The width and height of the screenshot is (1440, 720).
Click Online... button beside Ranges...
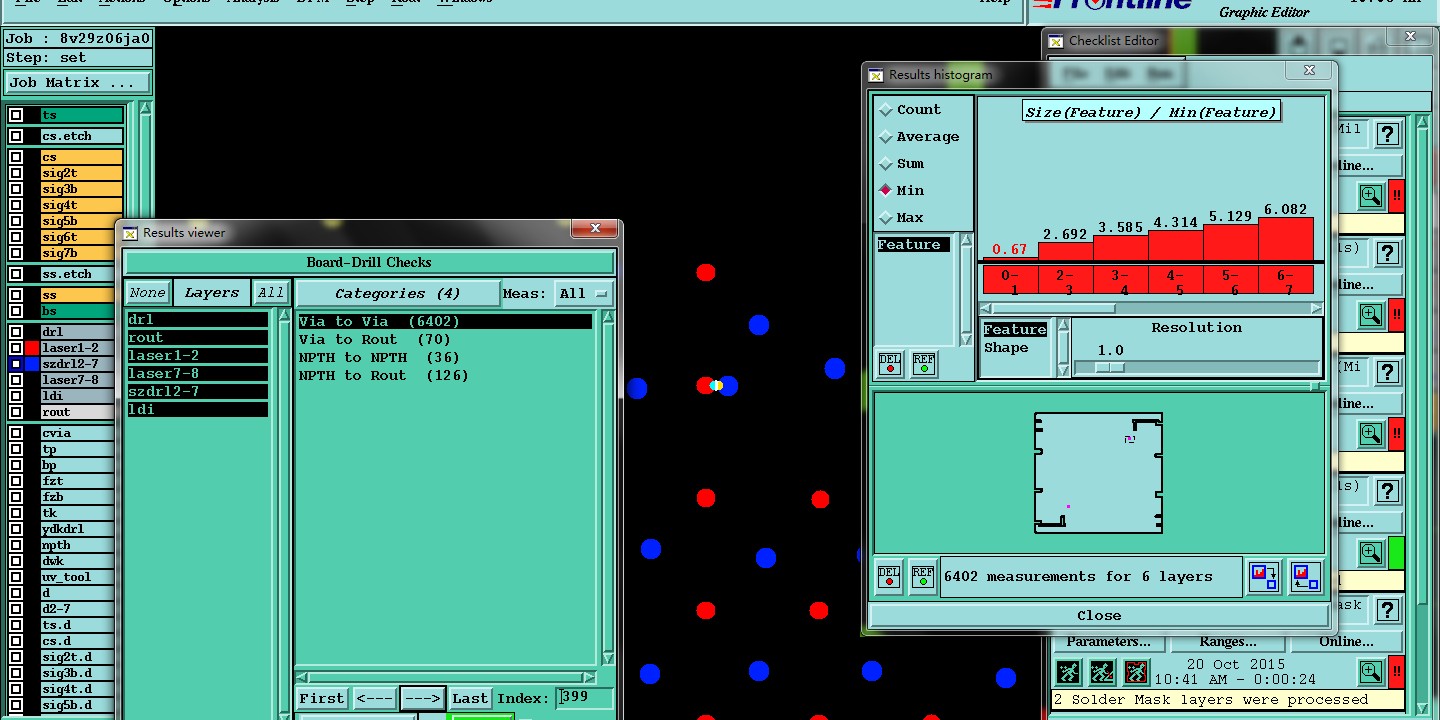[x=1346, y=642]
